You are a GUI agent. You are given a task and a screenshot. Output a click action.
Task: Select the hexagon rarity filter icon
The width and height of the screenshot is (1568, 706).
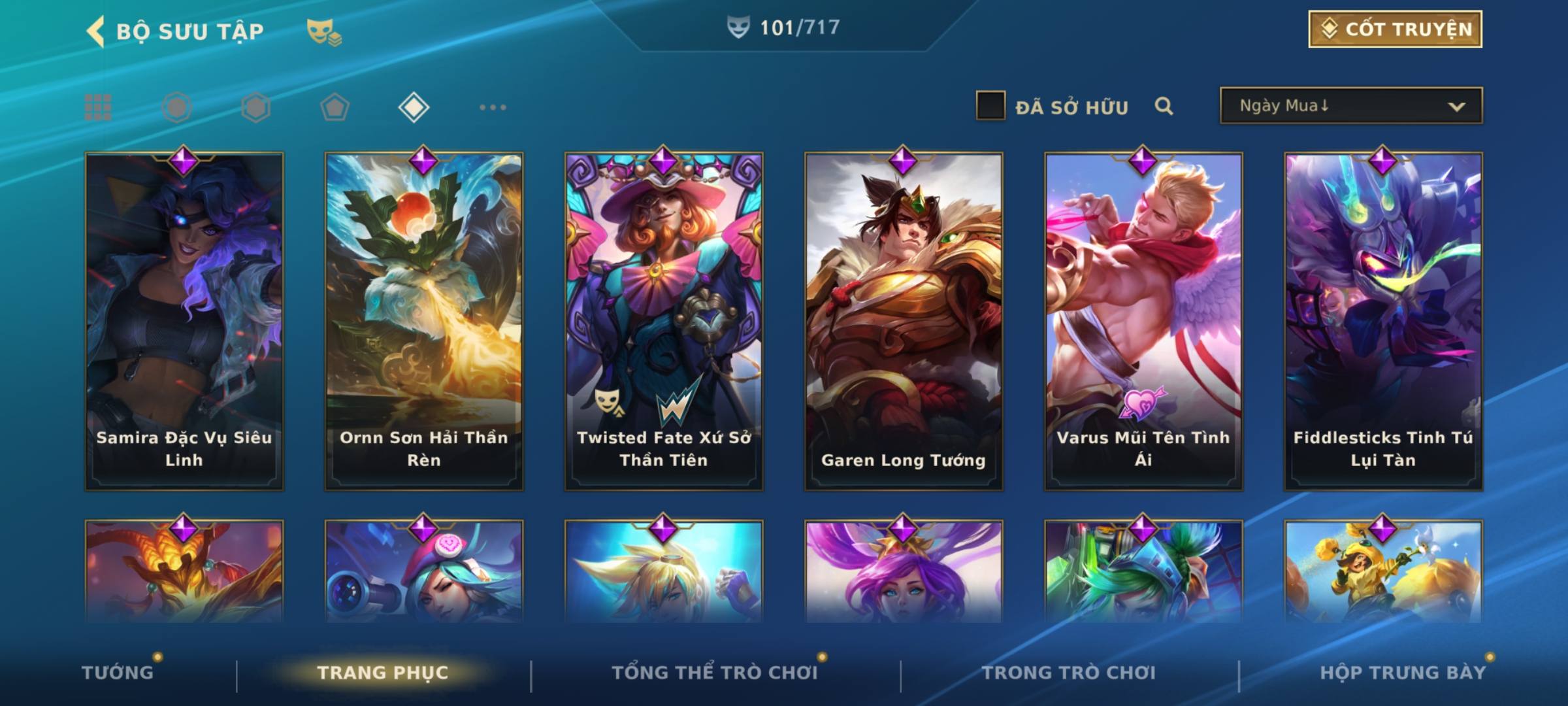[255, 107]
